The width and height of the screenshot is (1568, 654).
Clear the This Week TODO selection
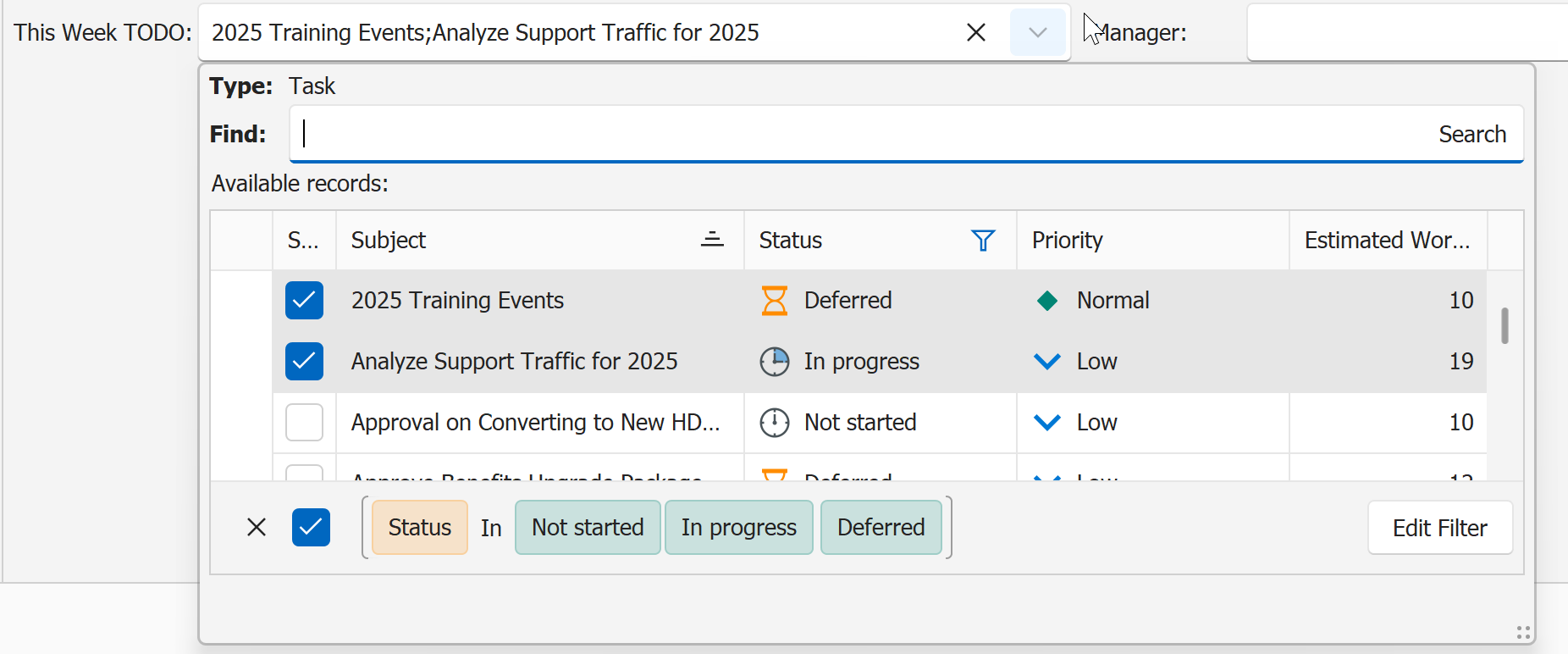pyautogui.click(x=975, y=33)
